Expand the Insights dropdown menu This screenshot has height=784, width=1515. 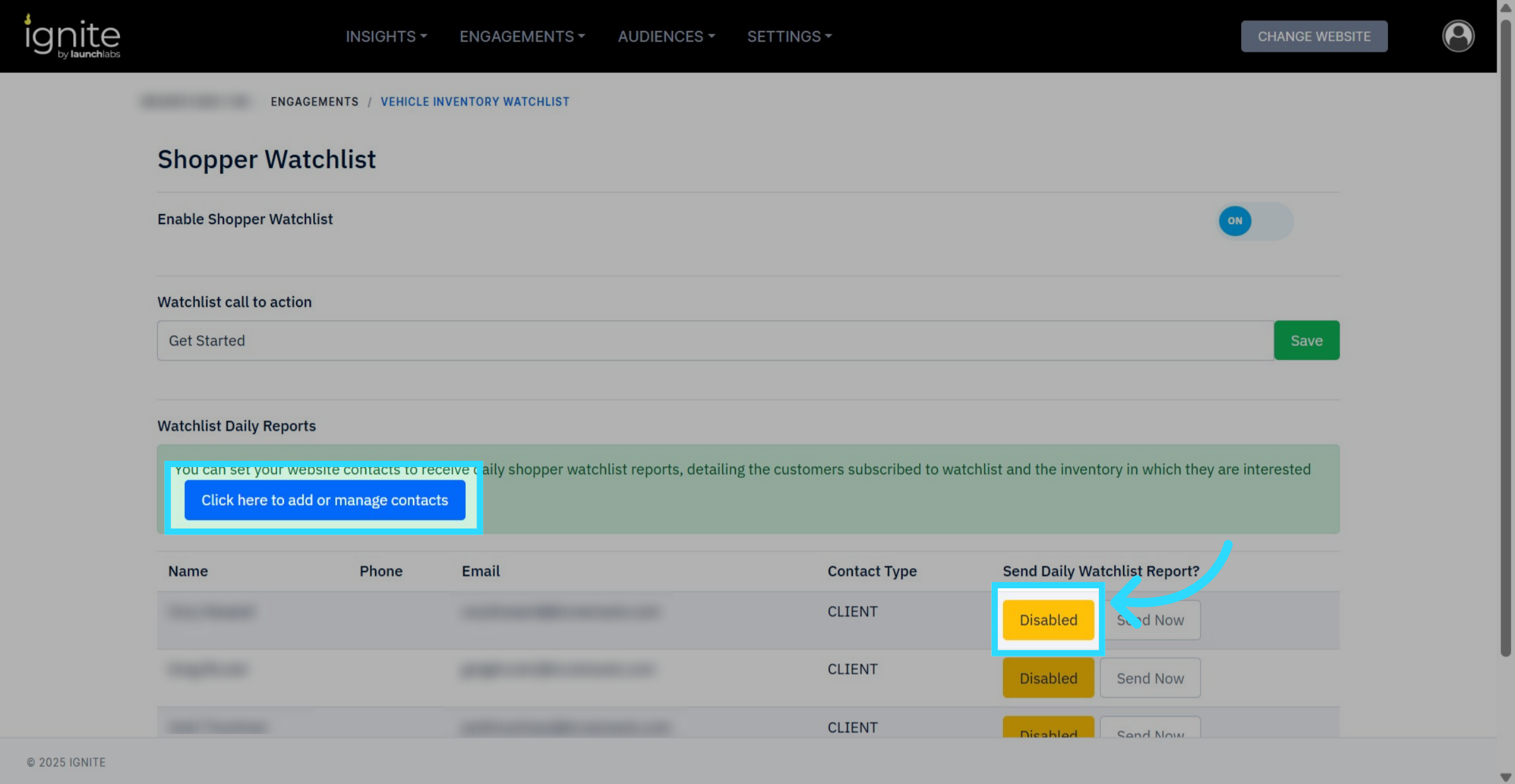point(386,37)
